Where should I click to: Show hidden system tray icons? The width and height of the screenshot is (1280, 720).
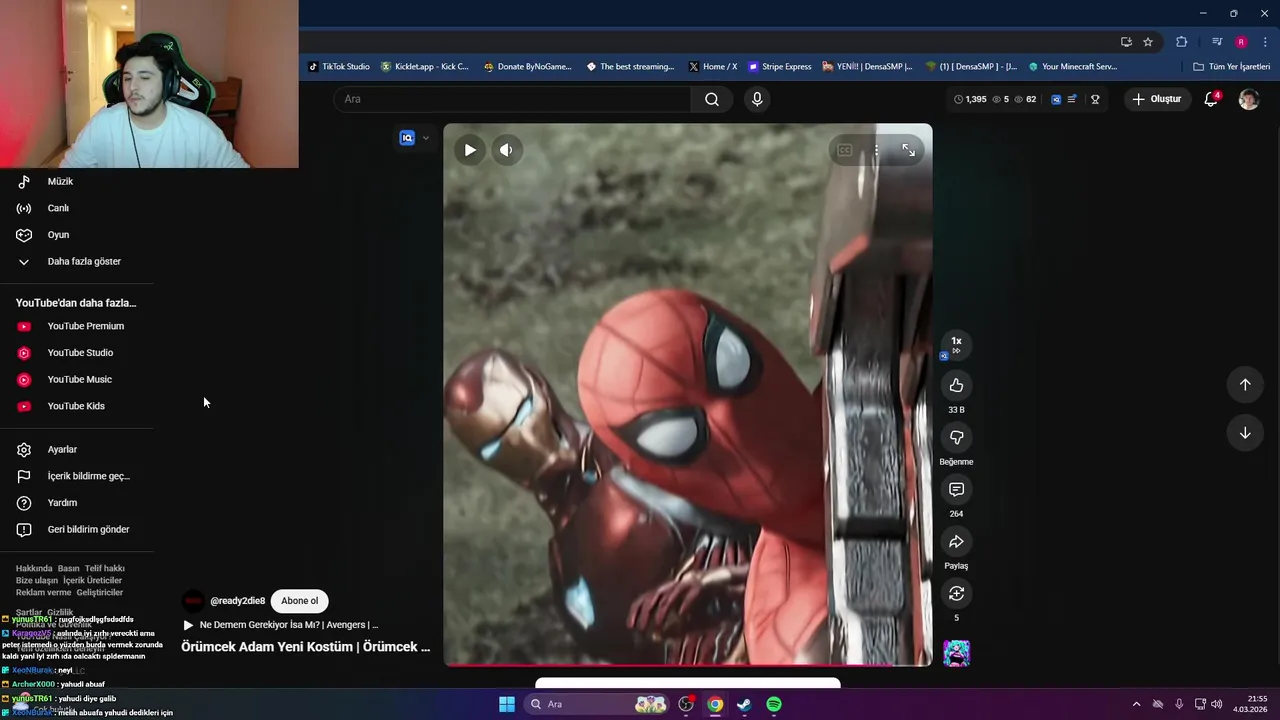click(x=1136, y=704)
